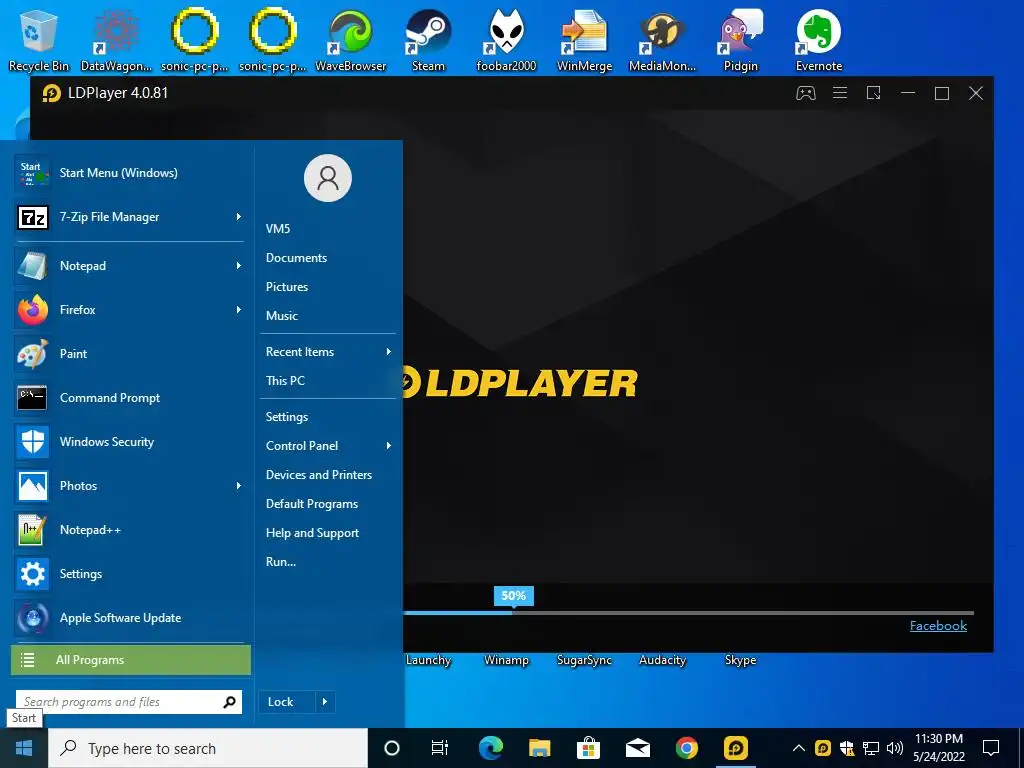Open the Recycle Bin desktop icon
Image resolution: width=1024 pixels, height=768 pixels.
pyautogui.click(x=39, y=39)
